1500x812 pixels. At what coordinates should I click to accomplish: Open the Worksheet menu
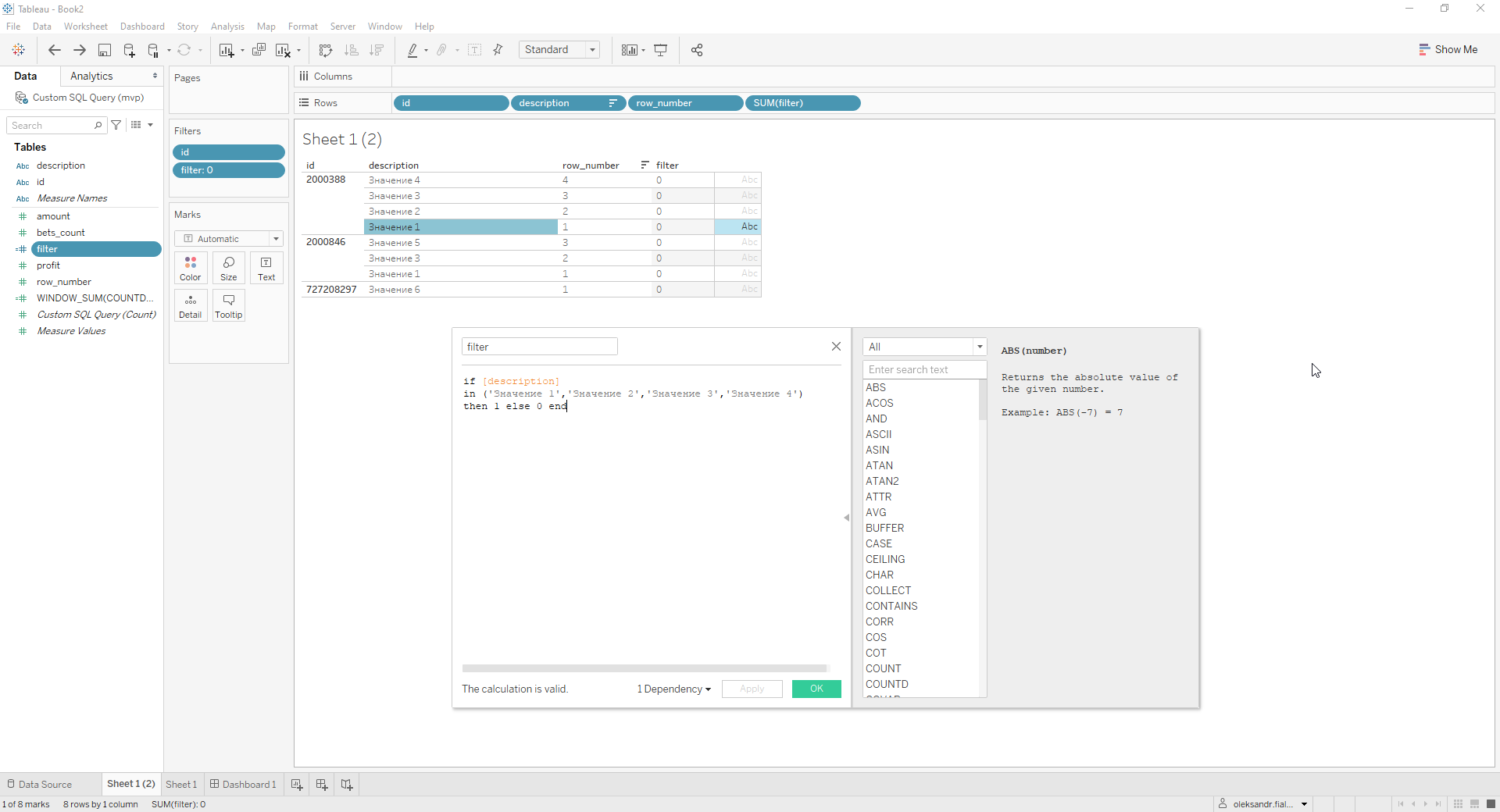(86, 27)
